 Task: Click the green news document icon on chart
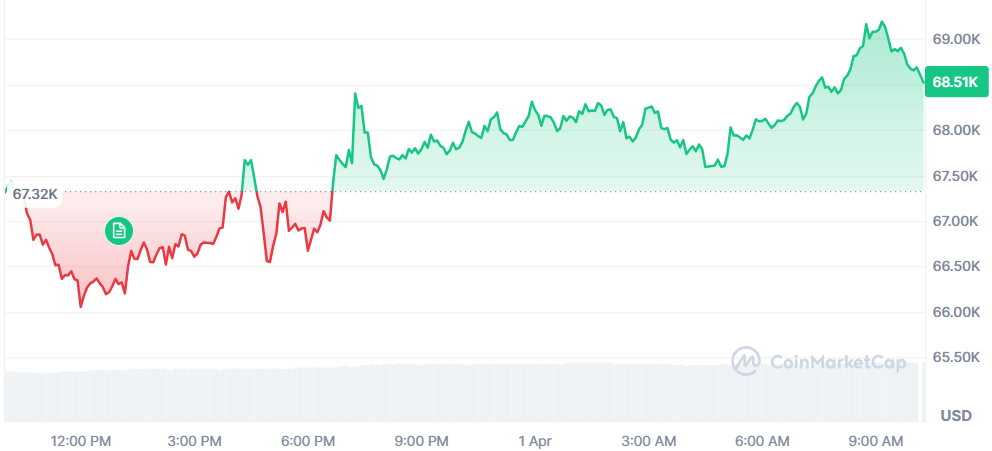[119, 231]
